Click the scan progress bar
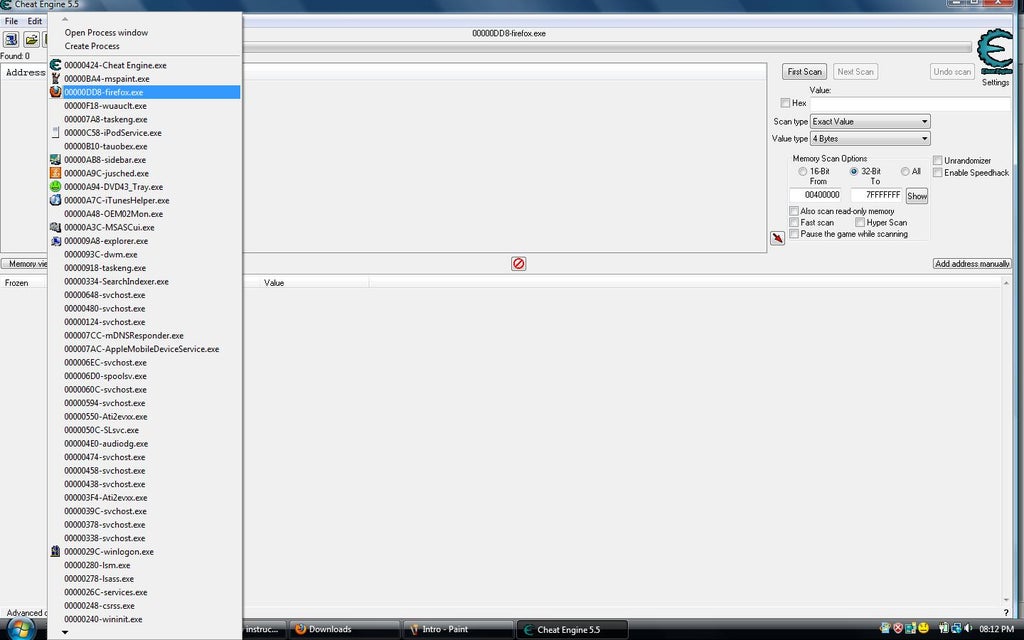1024x640 pixels. 607,47
